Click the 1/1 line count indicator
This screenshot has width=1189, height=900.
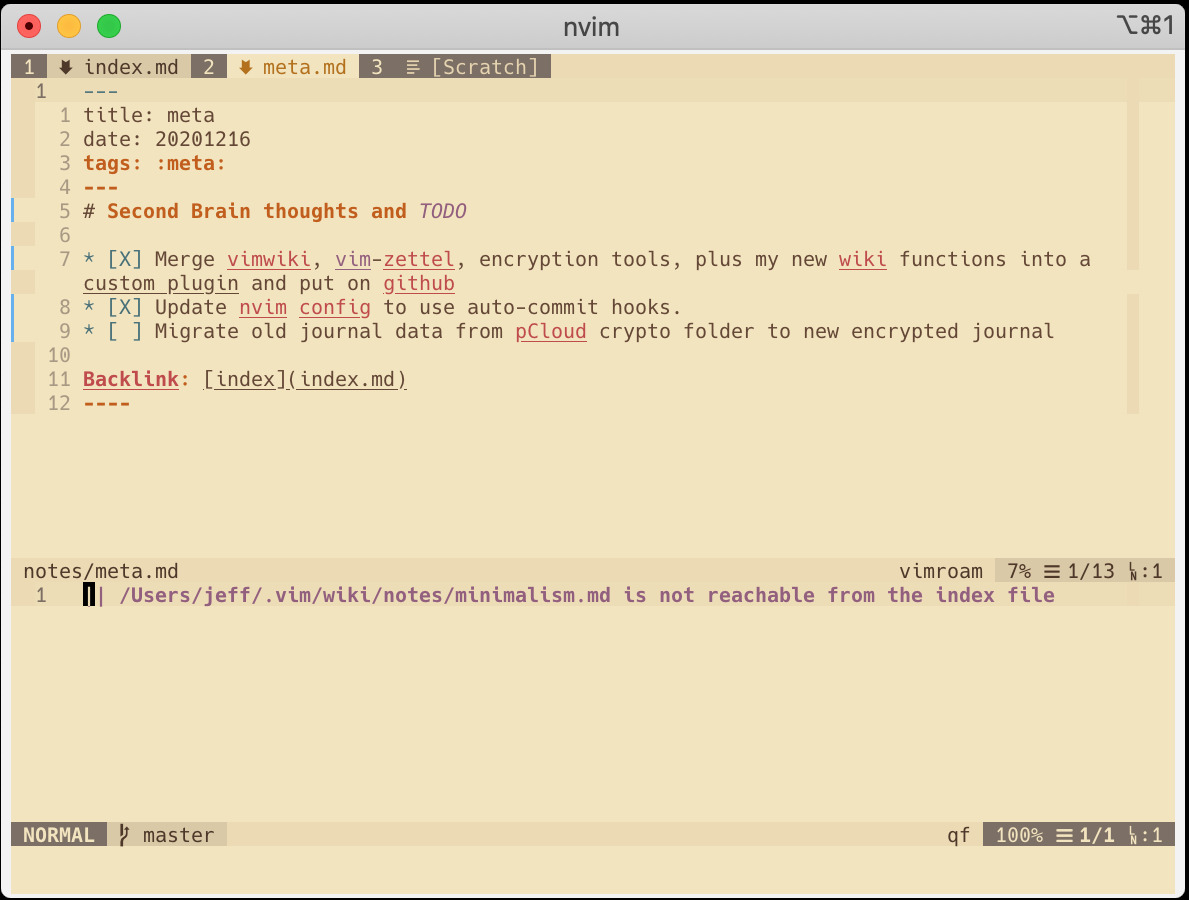(1097, 835)
